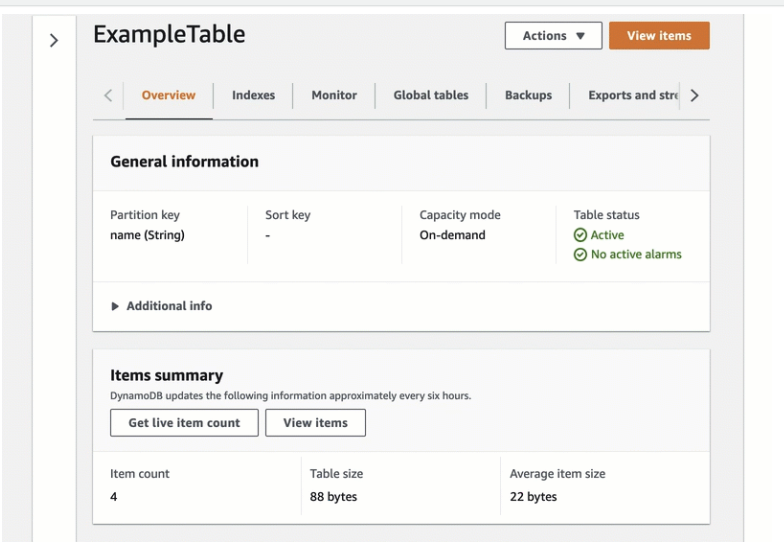The width and height of the screenshot is (784, 554).
Task: Expand the left navigation side panel
Action: [54, 40]
